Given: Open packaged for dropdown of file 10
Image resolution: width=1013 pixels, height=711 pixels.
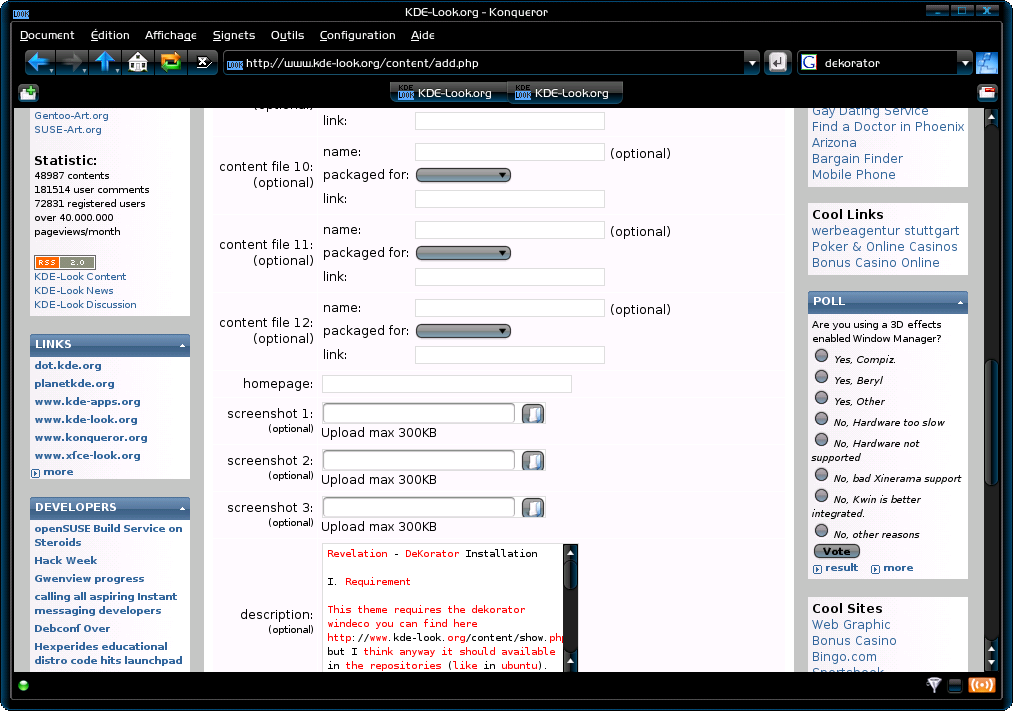Looking at the screenshot, I should (463, 175).
